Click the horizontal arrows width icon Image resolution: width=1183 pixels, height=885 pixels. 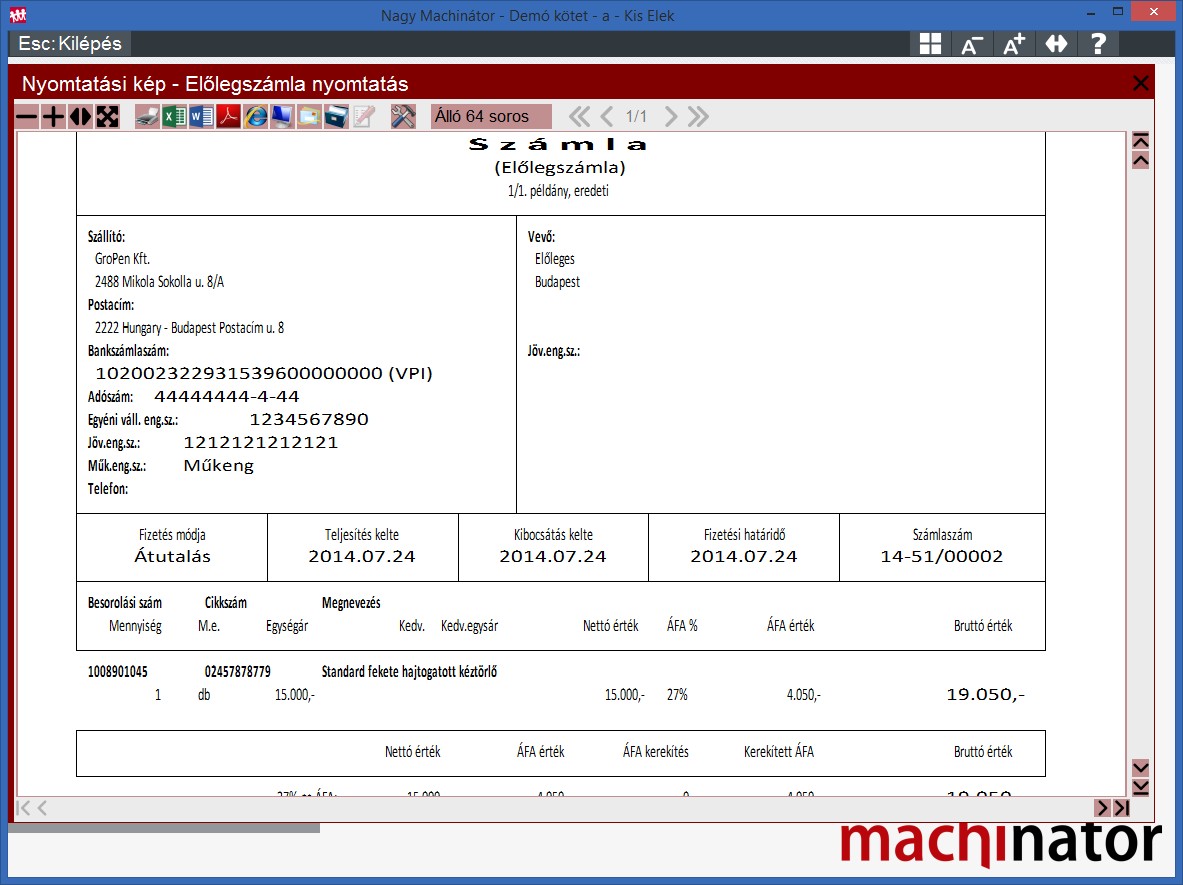point(1056,44)
